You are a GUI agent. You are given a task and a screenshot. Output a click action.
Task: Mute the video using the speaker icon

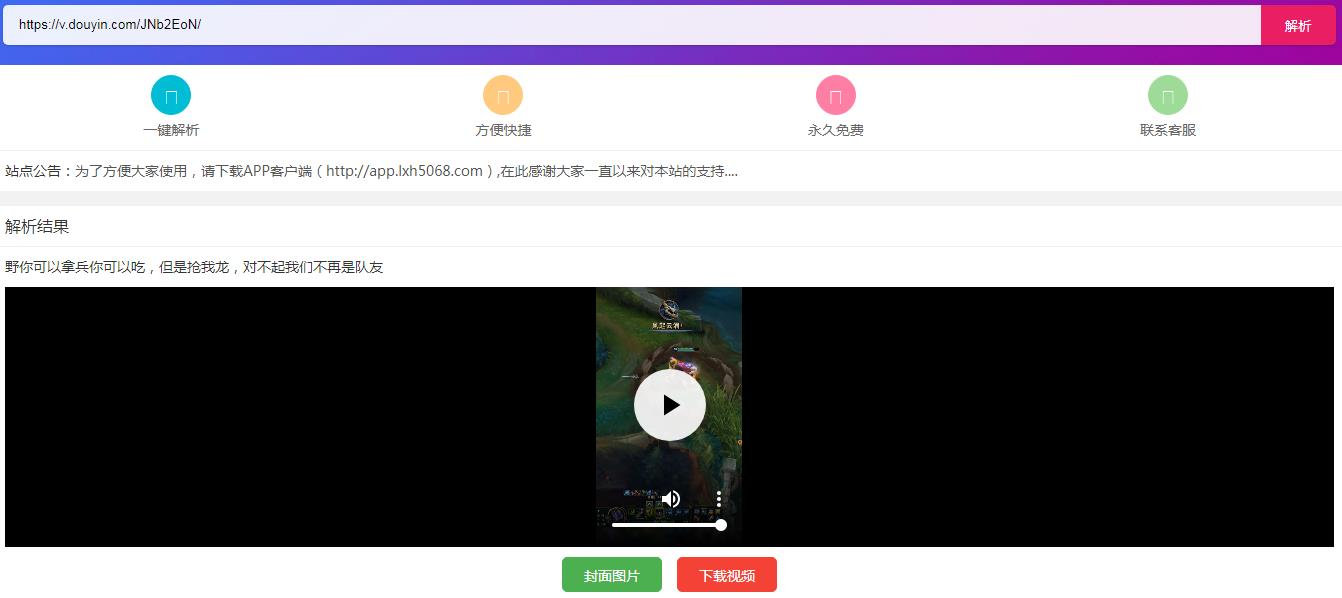tap(671, 499)
